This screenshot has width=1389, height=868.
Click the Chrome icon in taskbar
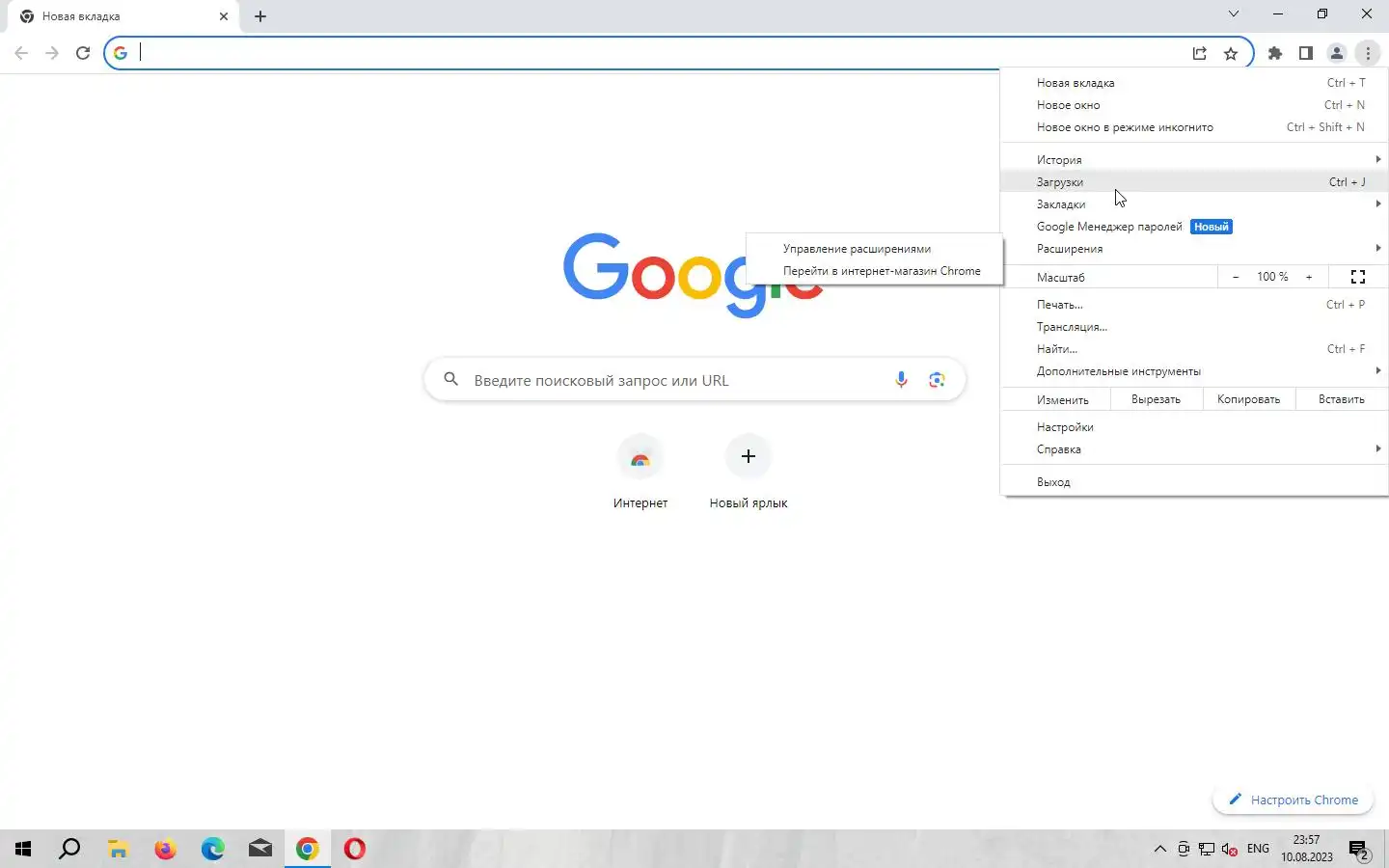(x=308, y=849)
